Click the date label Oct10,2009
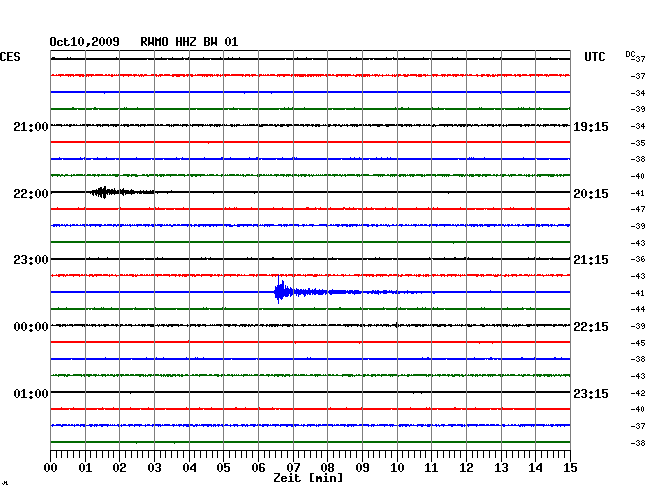650x494 pixels. (84, 42)
